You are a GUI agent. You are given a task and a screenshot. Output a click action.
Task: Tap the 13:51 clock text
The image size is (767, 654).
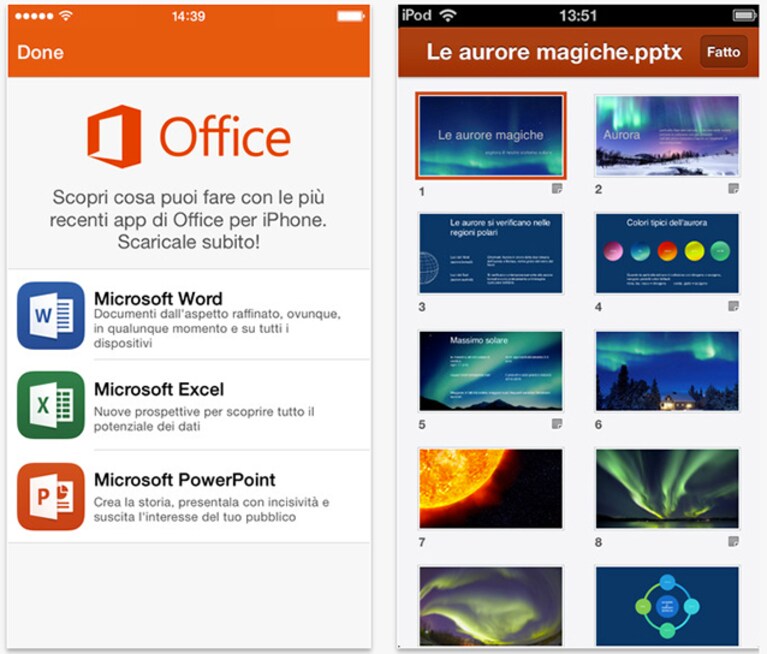[578, 16]
